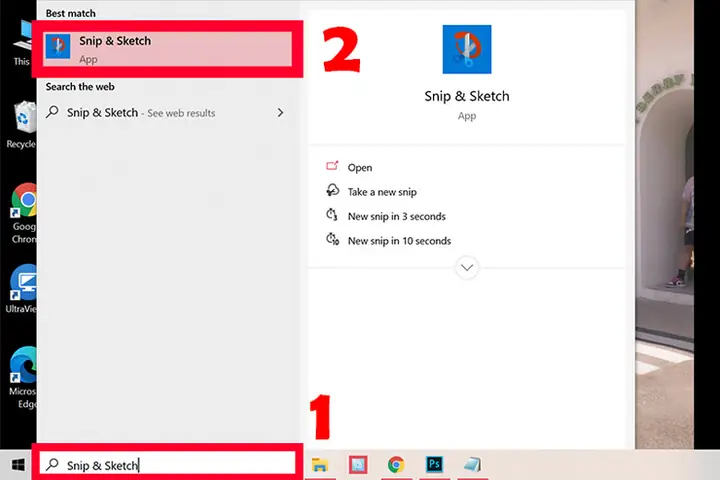Open the pink photo app on taskbar
This screenshot has height=480, width=720.
(358, 465)
